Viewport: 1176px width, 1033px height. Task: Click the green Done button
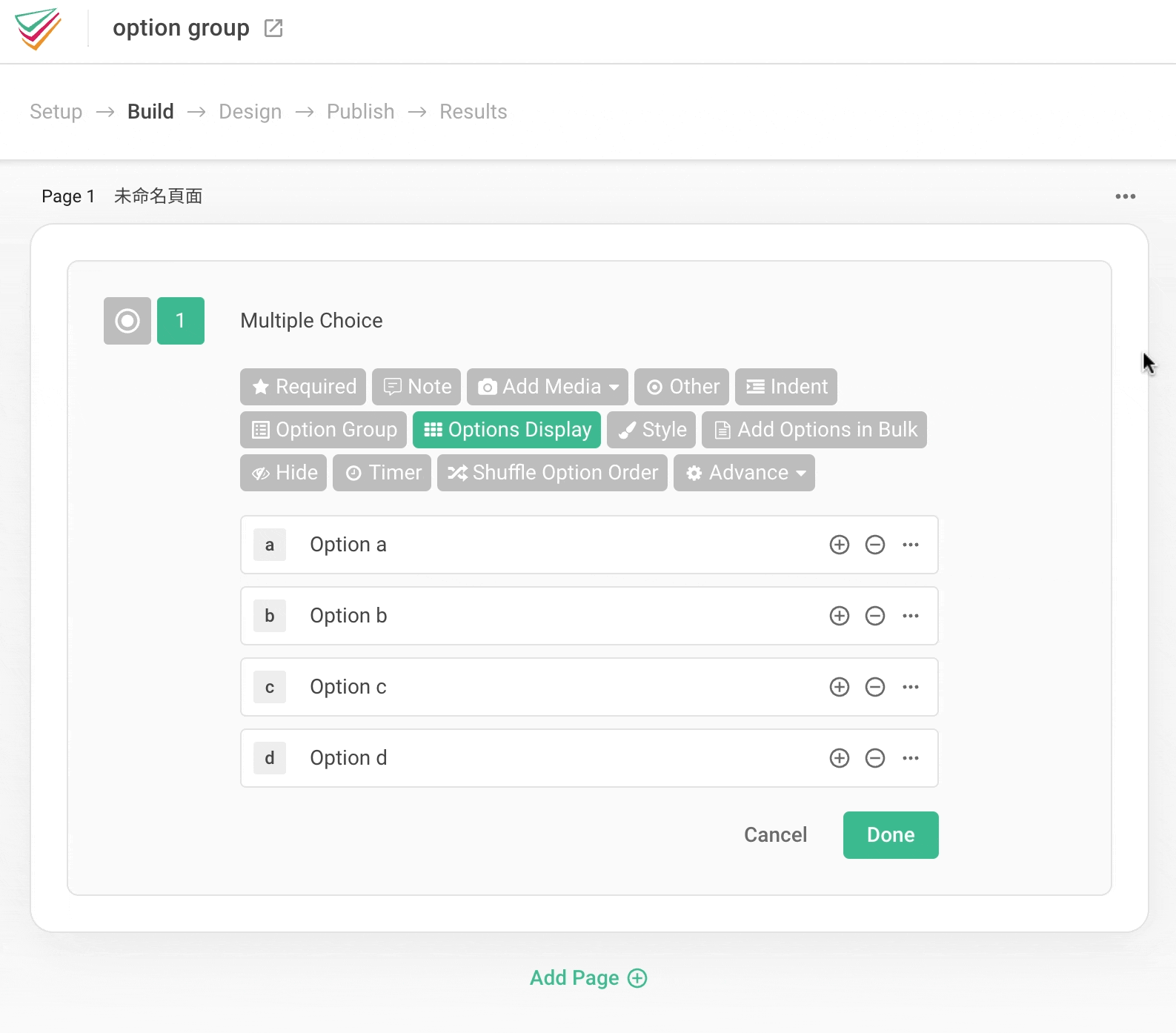891,835
